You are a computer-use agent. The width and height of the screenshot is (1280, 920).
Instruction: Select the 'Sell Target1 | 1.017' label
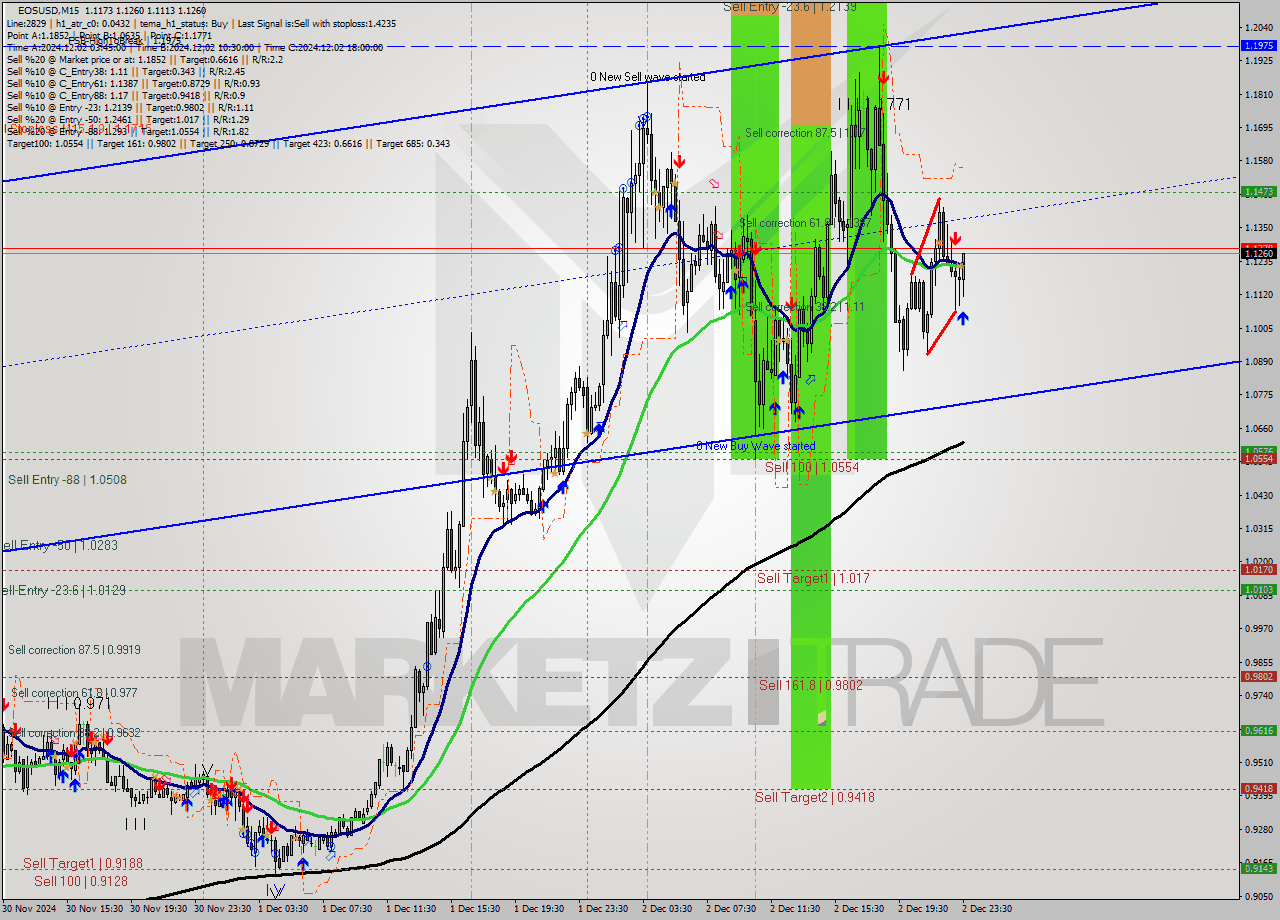[x=813, y=578]
